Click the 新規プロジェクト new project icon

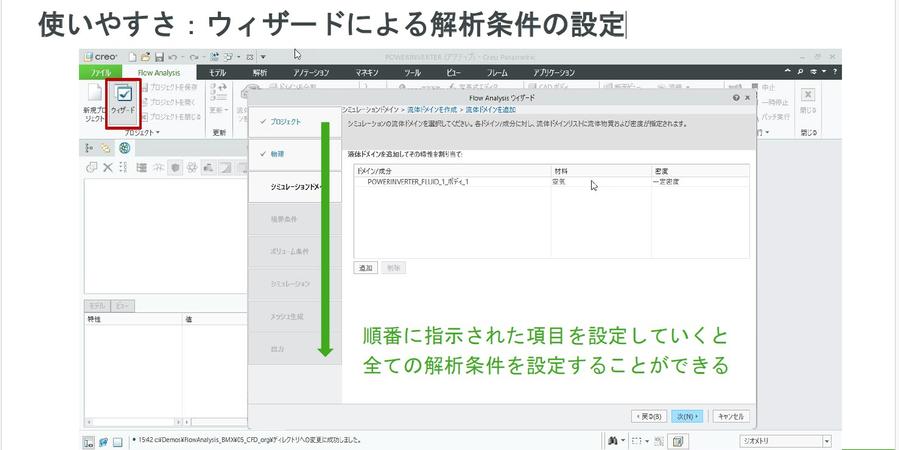[94, 101]
